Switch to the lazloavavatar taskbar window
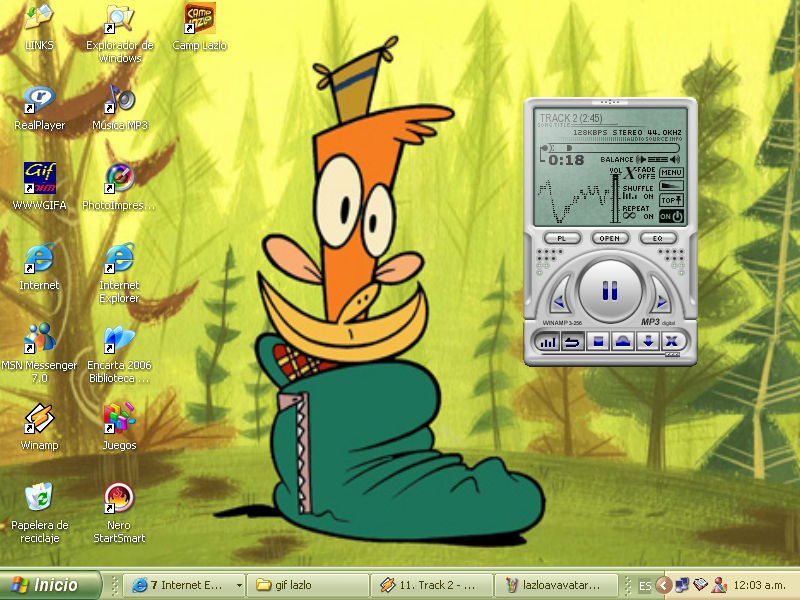Image resolution: width=800 pixels, height=600 pixels. pyautogui.click(x=556, y=585)
